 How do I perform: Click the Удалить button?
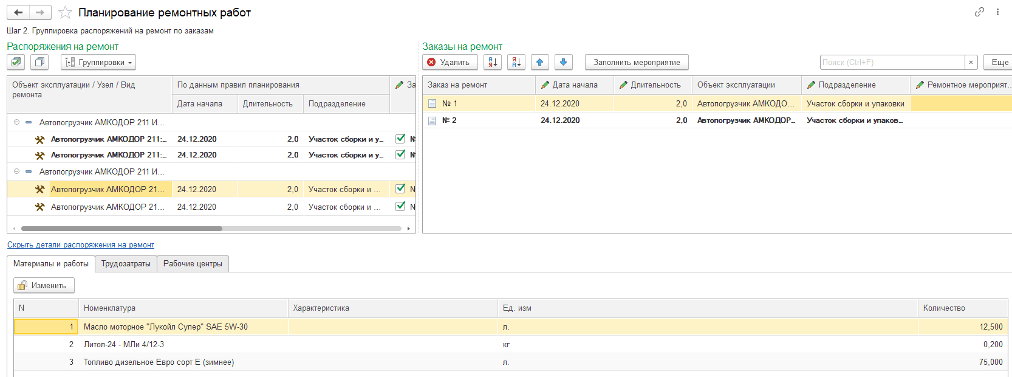[450, 62]
